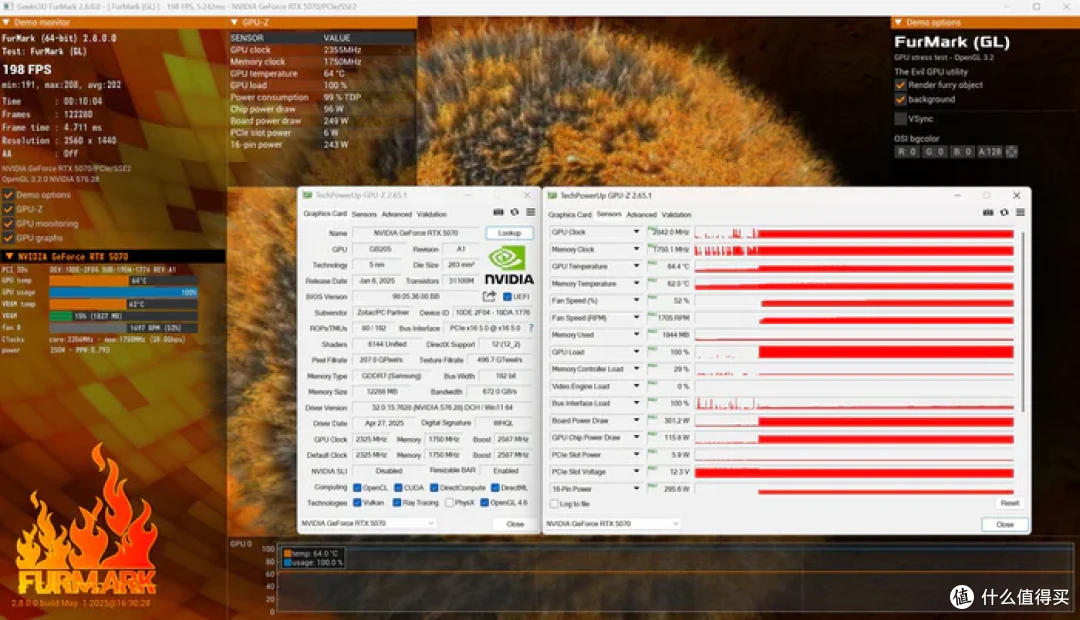Open GPU Load sensor dropdown

(x=636, y=352)
